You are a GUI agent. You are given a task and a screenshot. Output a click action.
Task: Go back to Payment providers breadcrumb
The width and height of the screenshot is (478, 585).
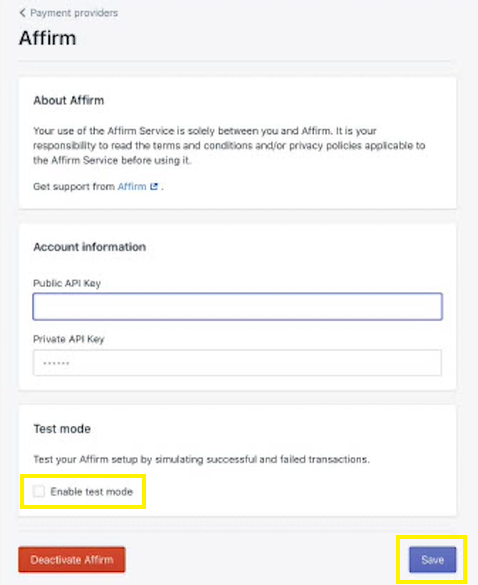pyautogui.click(x=74, y=13)
